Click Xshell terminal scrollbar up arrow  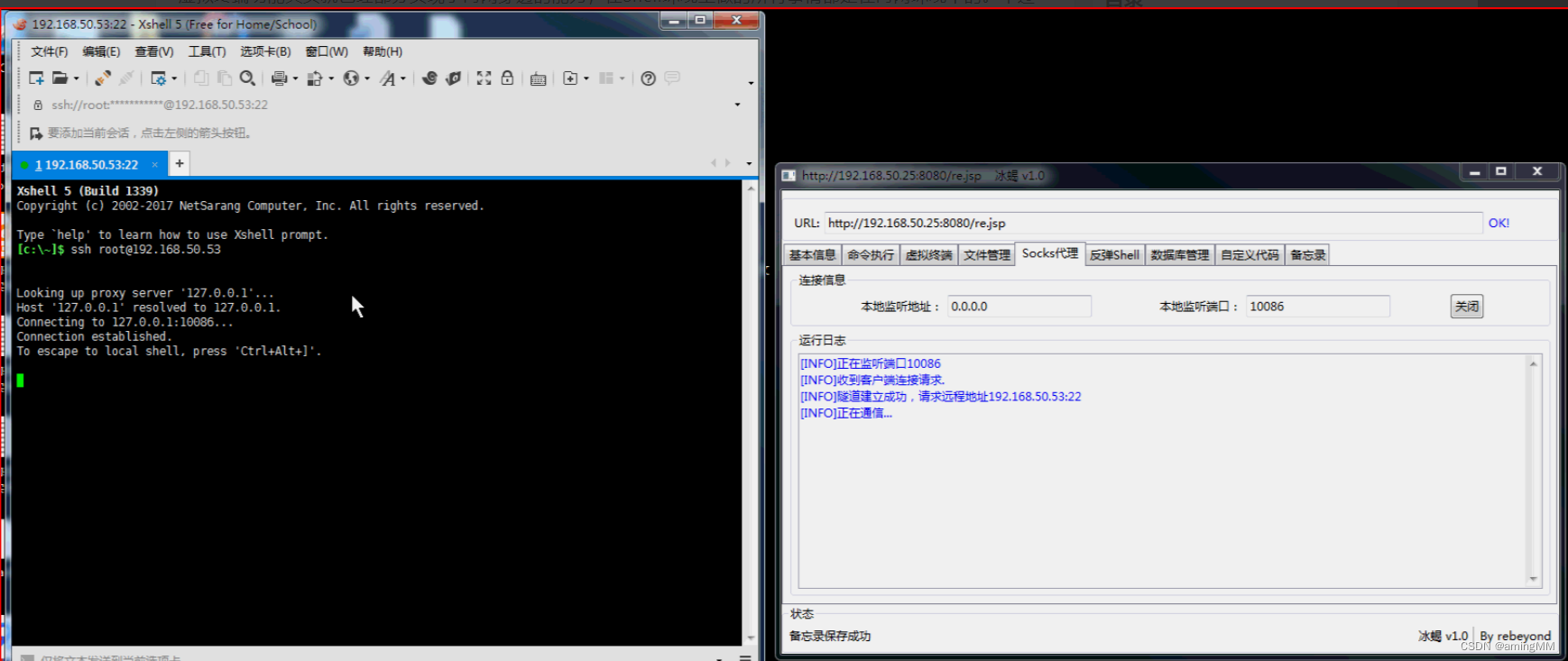(751, 188)
